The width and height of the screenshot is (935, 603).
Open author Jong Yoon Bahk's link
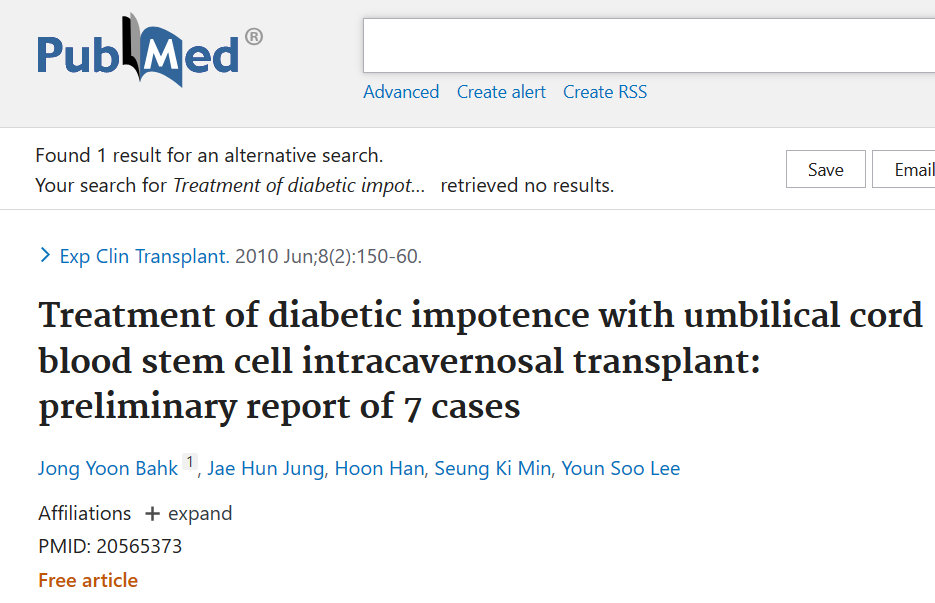click(108, 469)
